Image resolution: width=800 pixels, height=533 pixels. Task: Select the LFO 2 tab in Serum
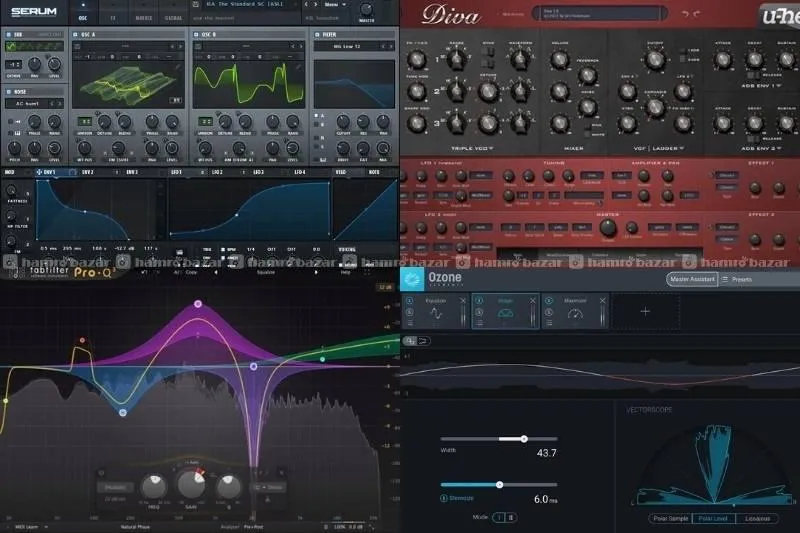pyautogui.click(x=217, y=172)
